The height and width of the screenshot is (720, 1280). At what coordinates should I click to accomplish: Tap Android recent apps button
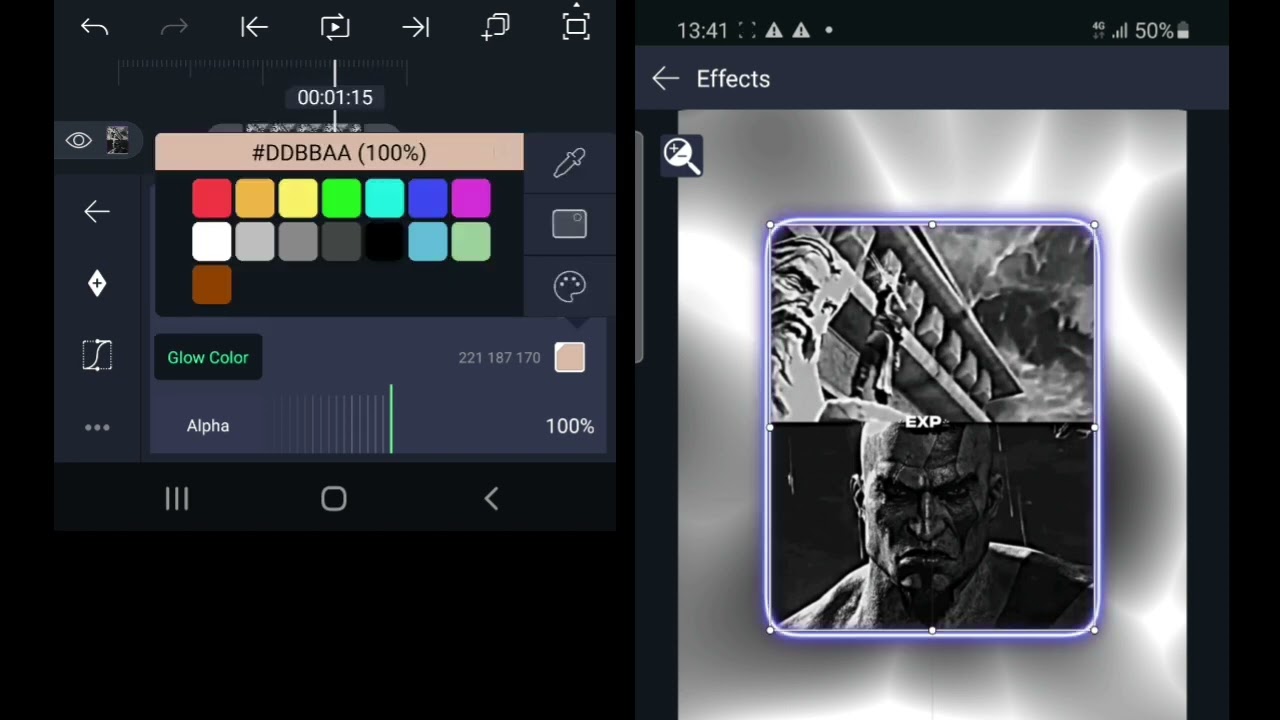pyautogui.click(x=177, y=499)
